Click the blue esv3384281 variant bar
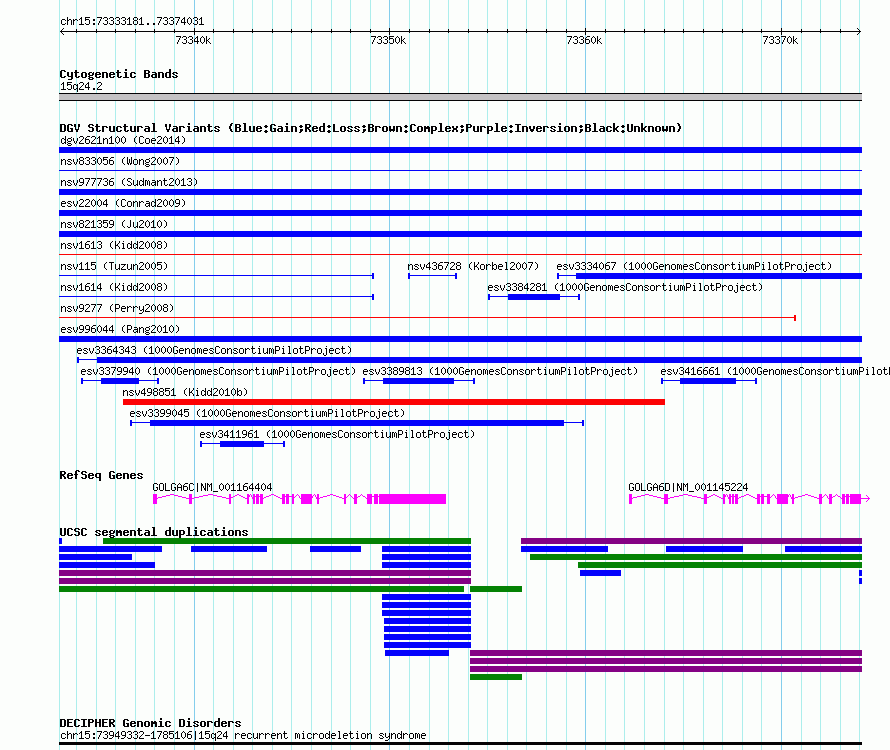This screenshot has width=890, height=750. [x=534, y=297]
